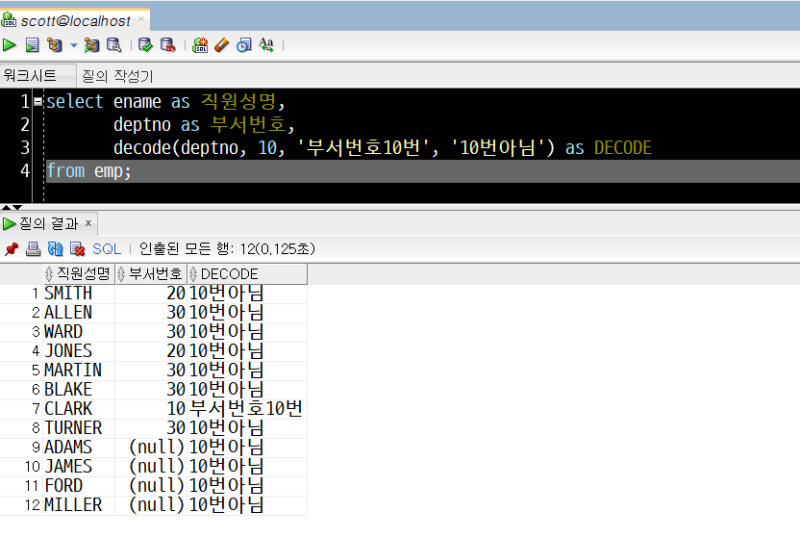Select the ALLEN cell
Image resolution: width=800 pixels, height=538 pixels.
(79, 313)
